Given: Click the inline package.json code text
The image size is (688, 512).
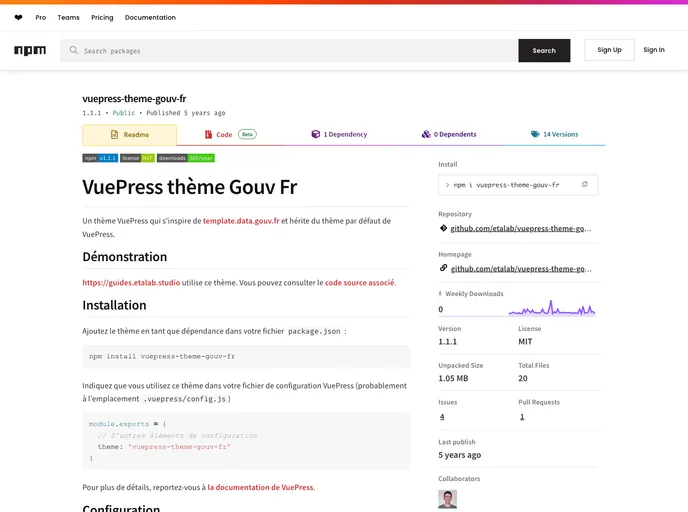Looking at the screenshot, I should [314, 331].
